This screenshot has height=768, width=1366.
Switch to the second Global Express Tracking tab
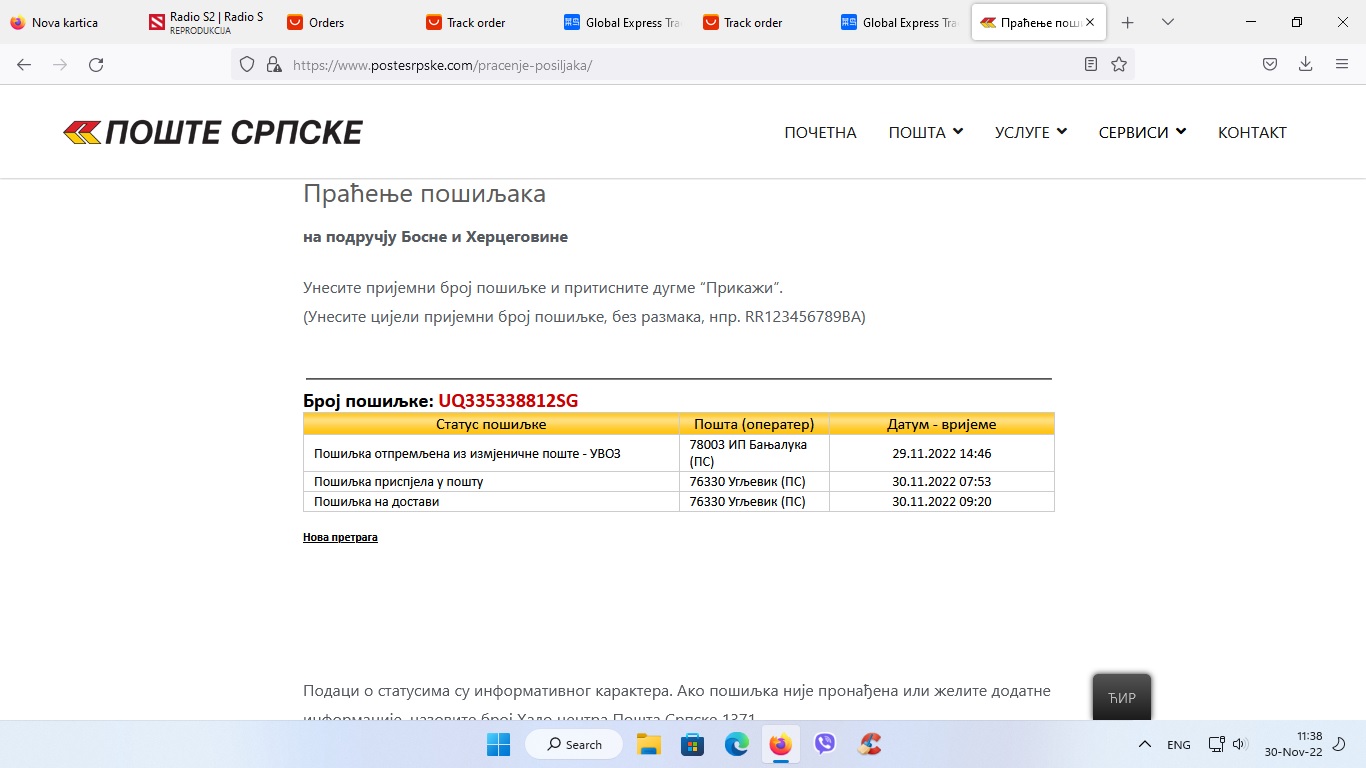[x=898, y=22]
